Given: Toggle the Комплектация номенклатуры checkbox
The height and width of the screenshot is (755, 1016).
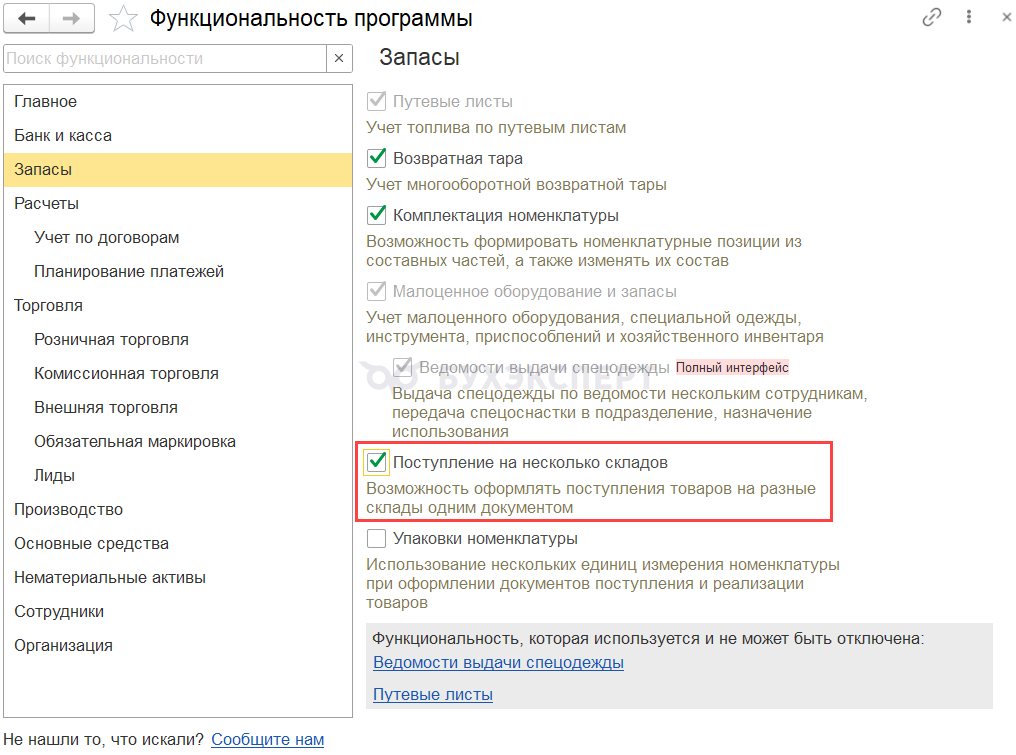Looking at the screenshot, I should click(376, 215).
